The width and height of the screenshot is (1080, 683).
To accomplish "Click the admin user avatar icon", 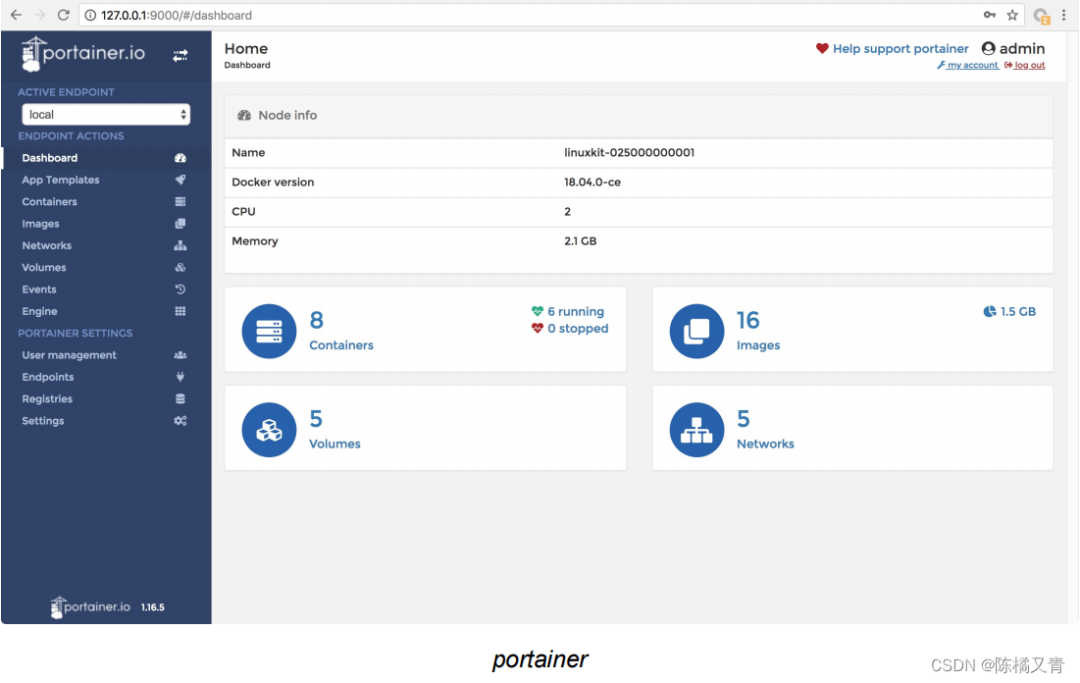I will tap(988, 48).
